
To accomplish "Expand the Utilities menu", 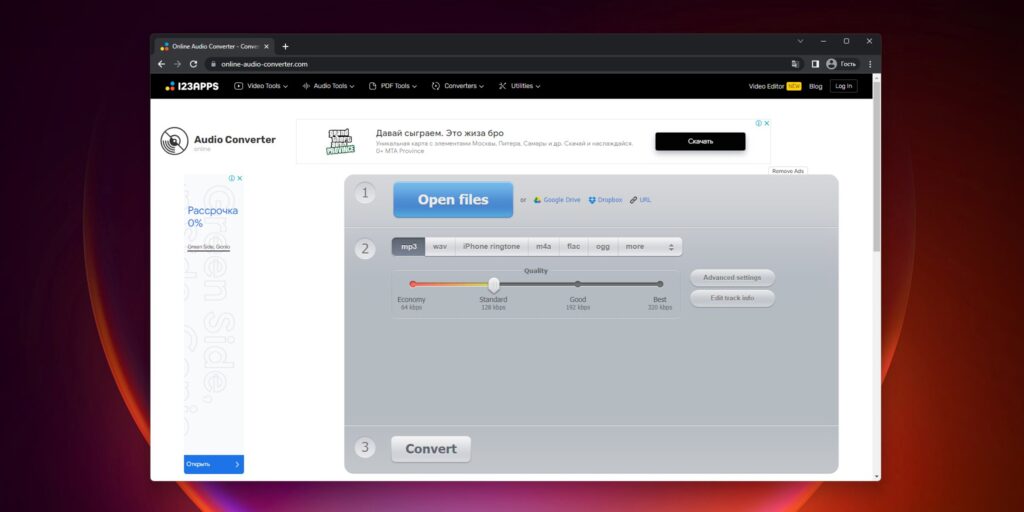I will 519,86.
